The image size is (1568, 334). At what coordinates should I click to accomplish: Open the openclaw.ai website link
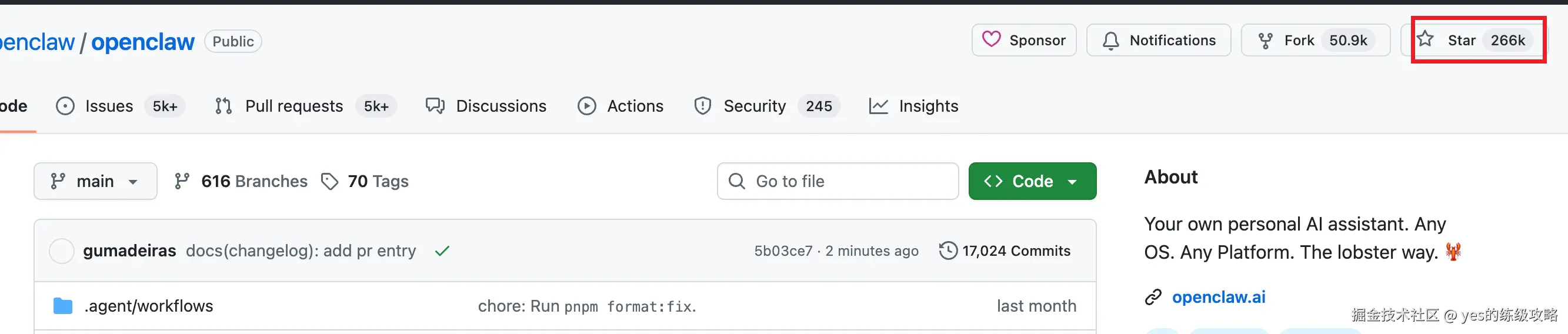(1218, 297)
